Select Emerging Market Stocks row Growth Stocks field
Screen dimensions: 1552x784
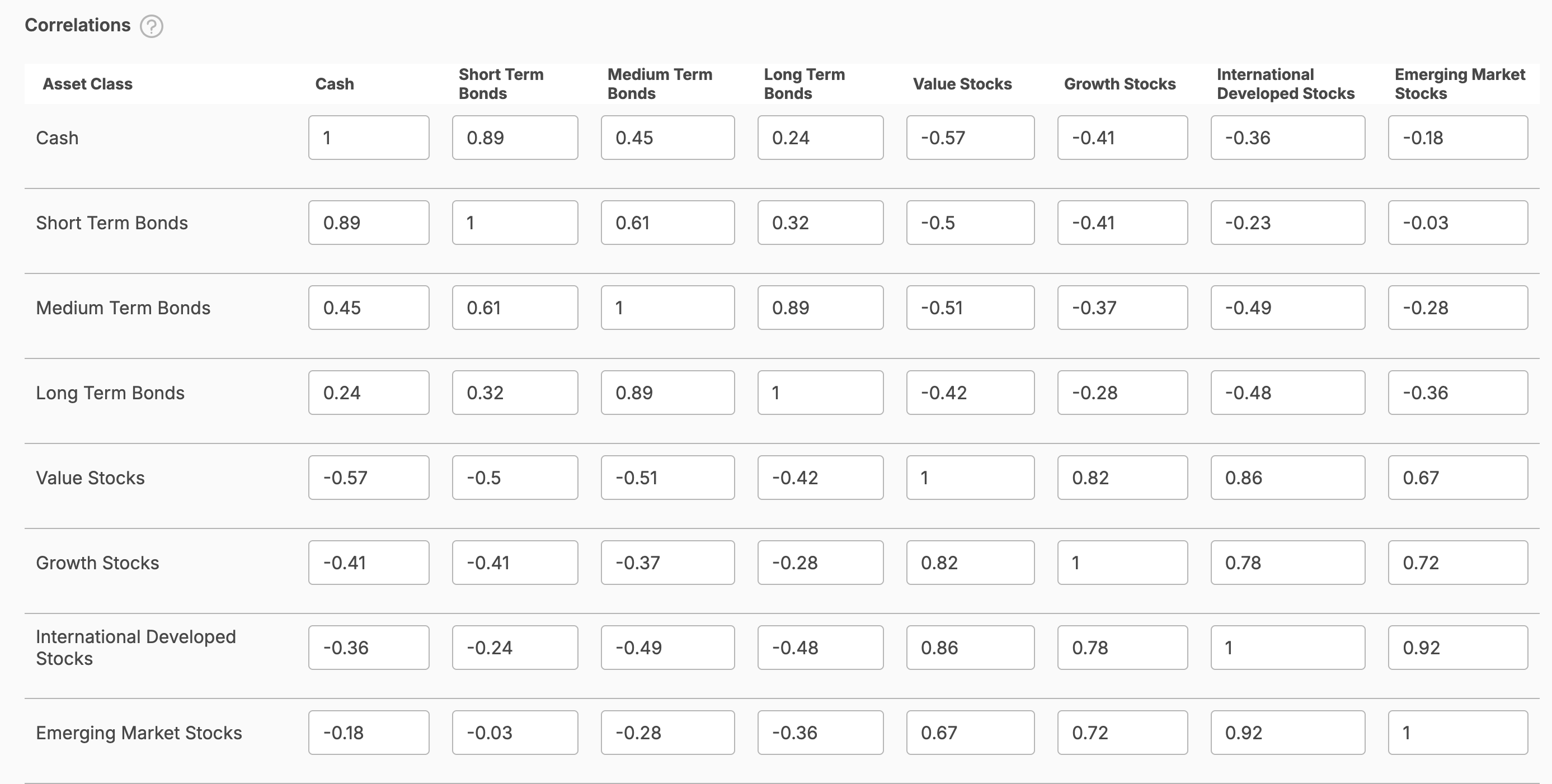pyautogui.click(x=1122, y=732)
